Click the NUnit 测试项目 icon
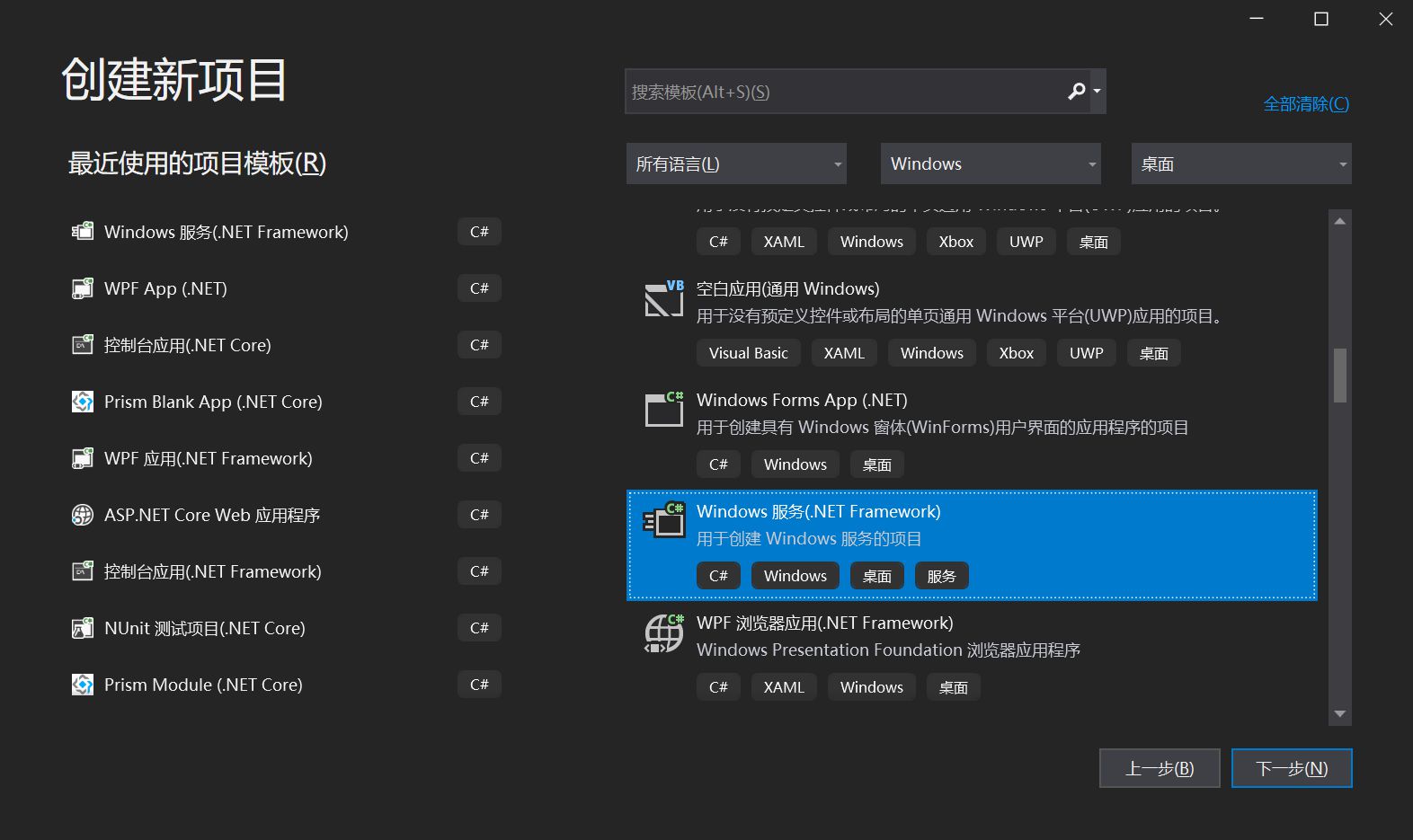The height and width of the screenshot is (840, 1413). pos(83,628)
